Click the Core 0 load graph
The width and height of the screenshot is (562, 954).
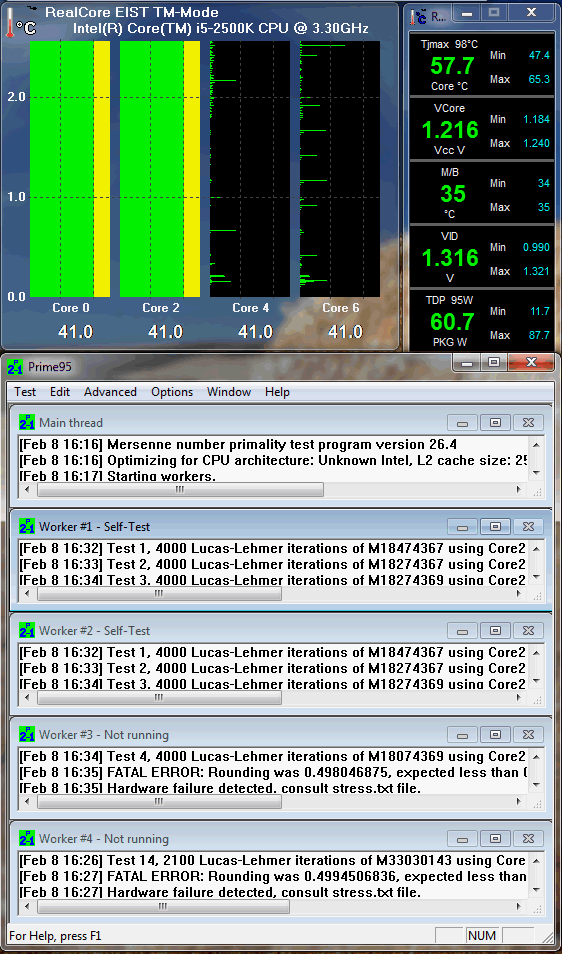pyautogui.click(x=70, y=169)
